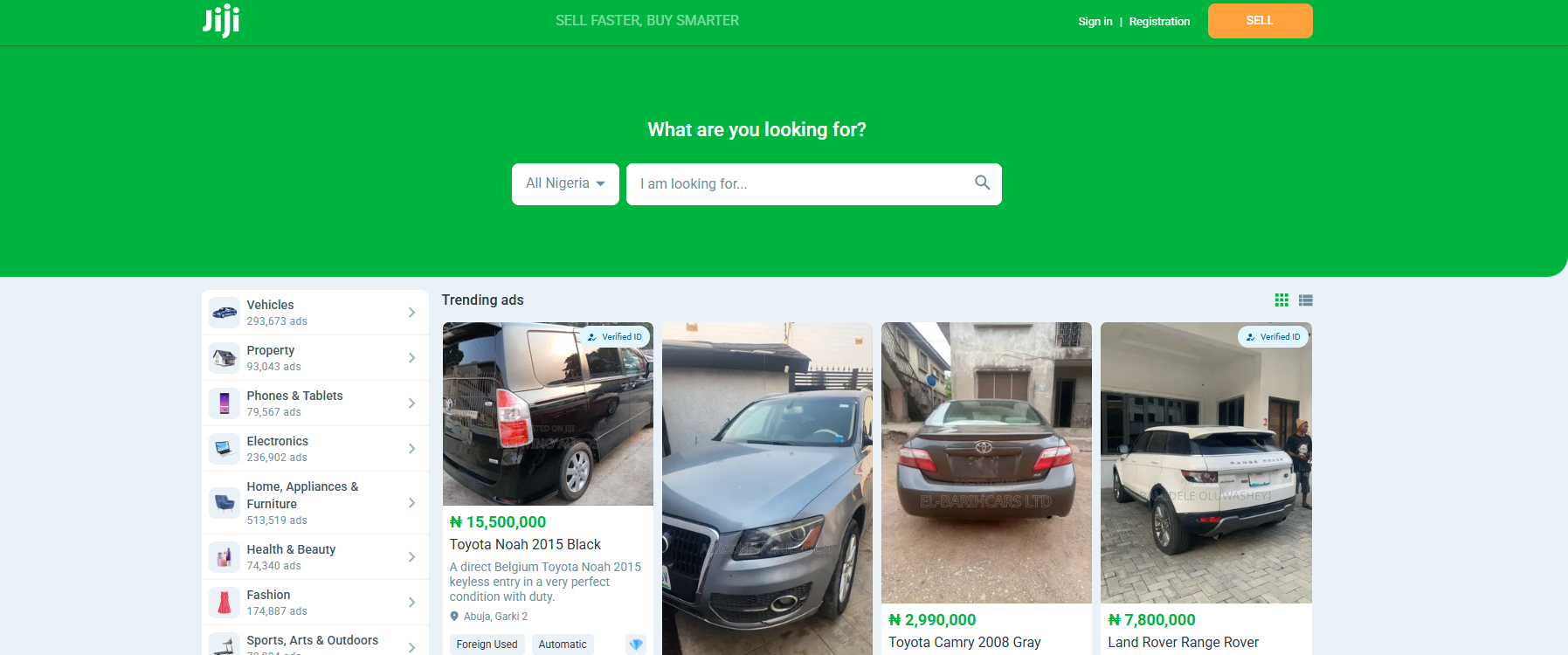Open the All Nigeria region dropdown
The image size is (1568, 655).
tap(565, 184)
